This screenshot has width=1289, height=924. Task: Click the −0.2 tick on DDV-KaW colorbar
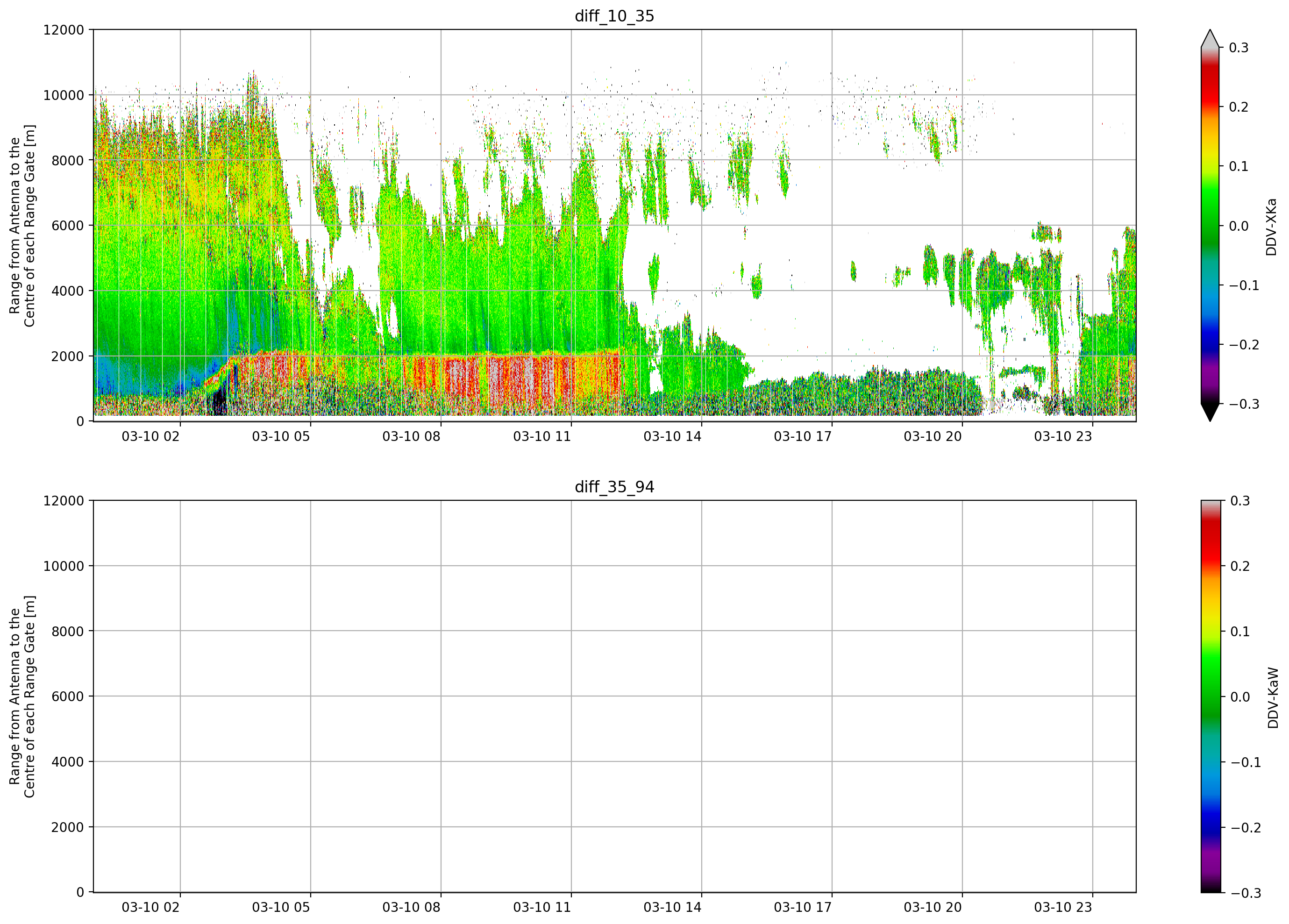[1246, 827]
